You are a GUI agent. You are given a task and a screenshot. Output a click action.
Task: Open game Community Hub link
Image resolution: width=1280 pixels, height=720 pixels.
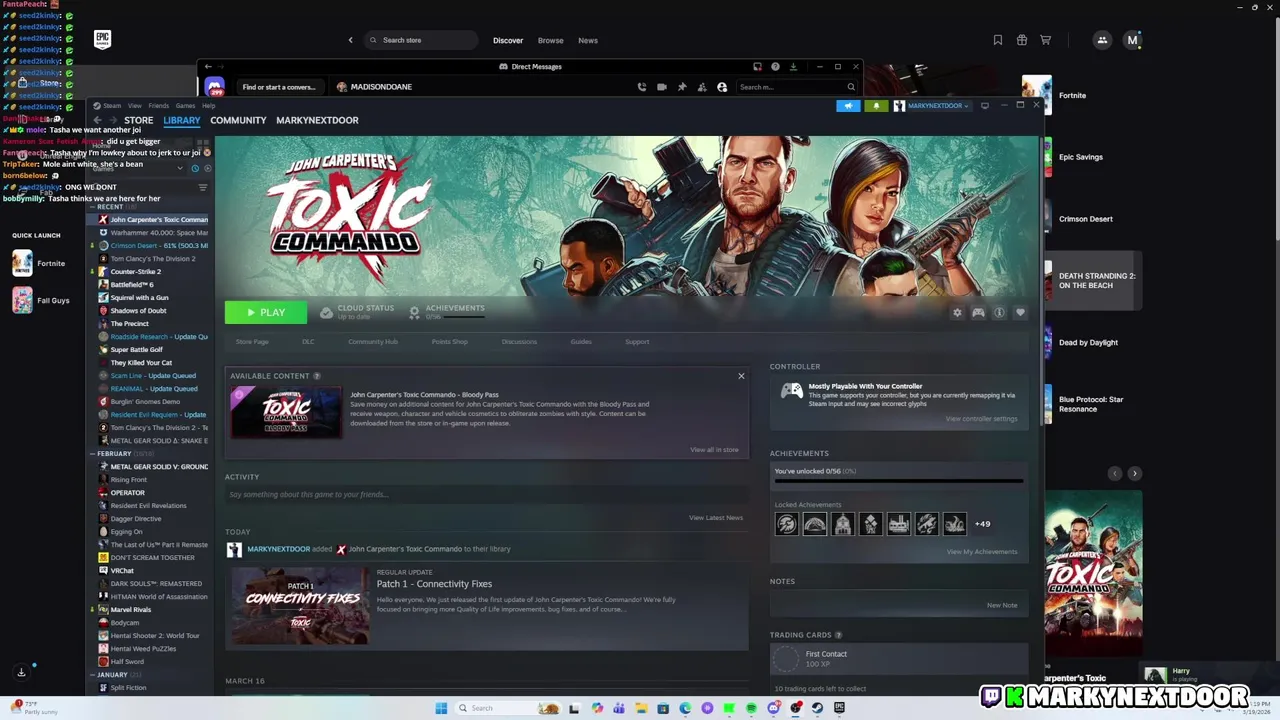point(373,342)
